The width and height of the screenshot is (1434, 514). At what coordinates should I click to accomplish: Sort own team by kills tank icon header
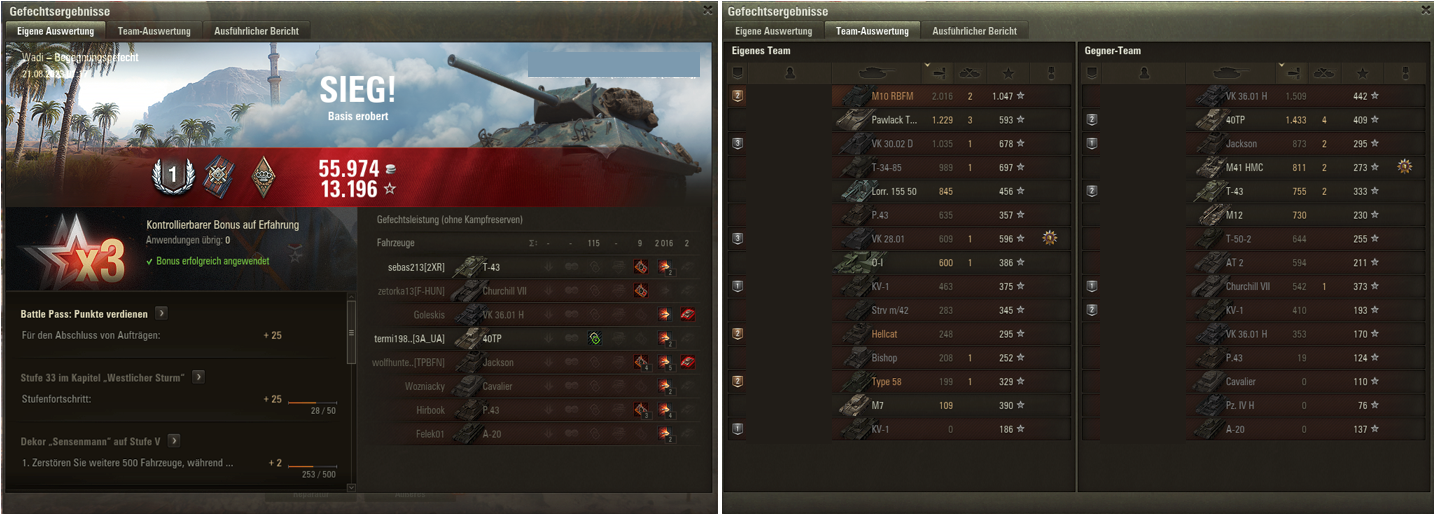970,72
